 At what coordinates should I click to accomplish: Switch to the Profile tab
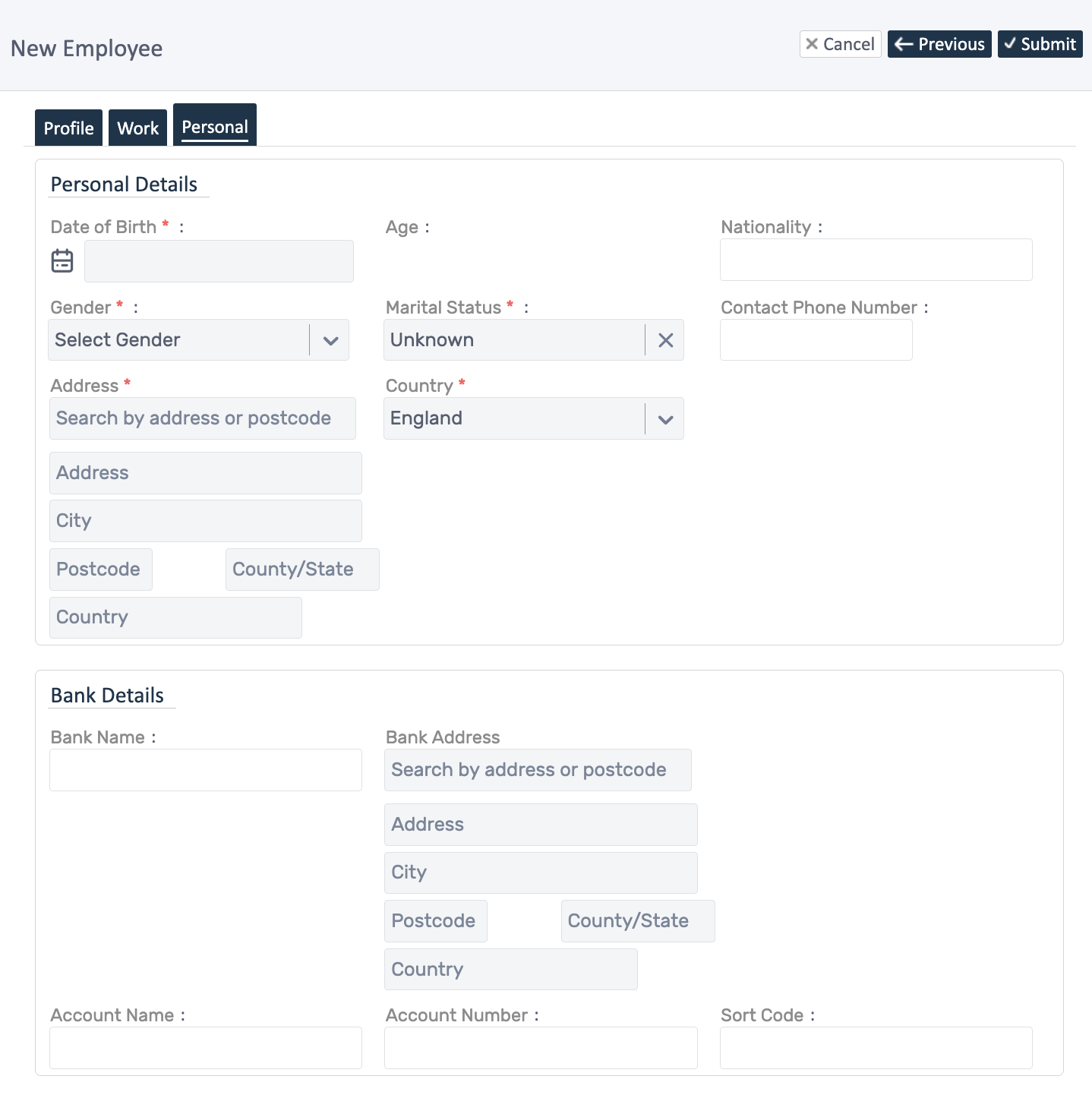point(68,128)
